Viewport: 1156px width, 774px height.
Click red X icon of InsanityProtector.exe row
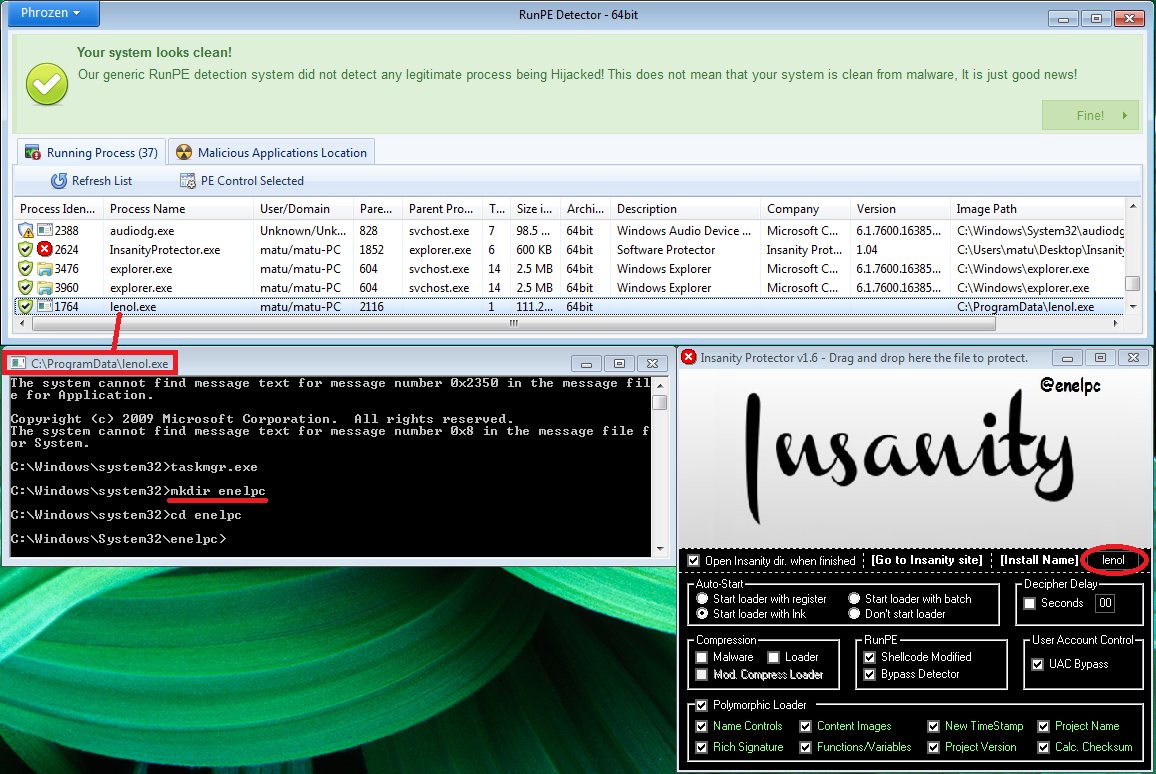[x=45, y=249]
